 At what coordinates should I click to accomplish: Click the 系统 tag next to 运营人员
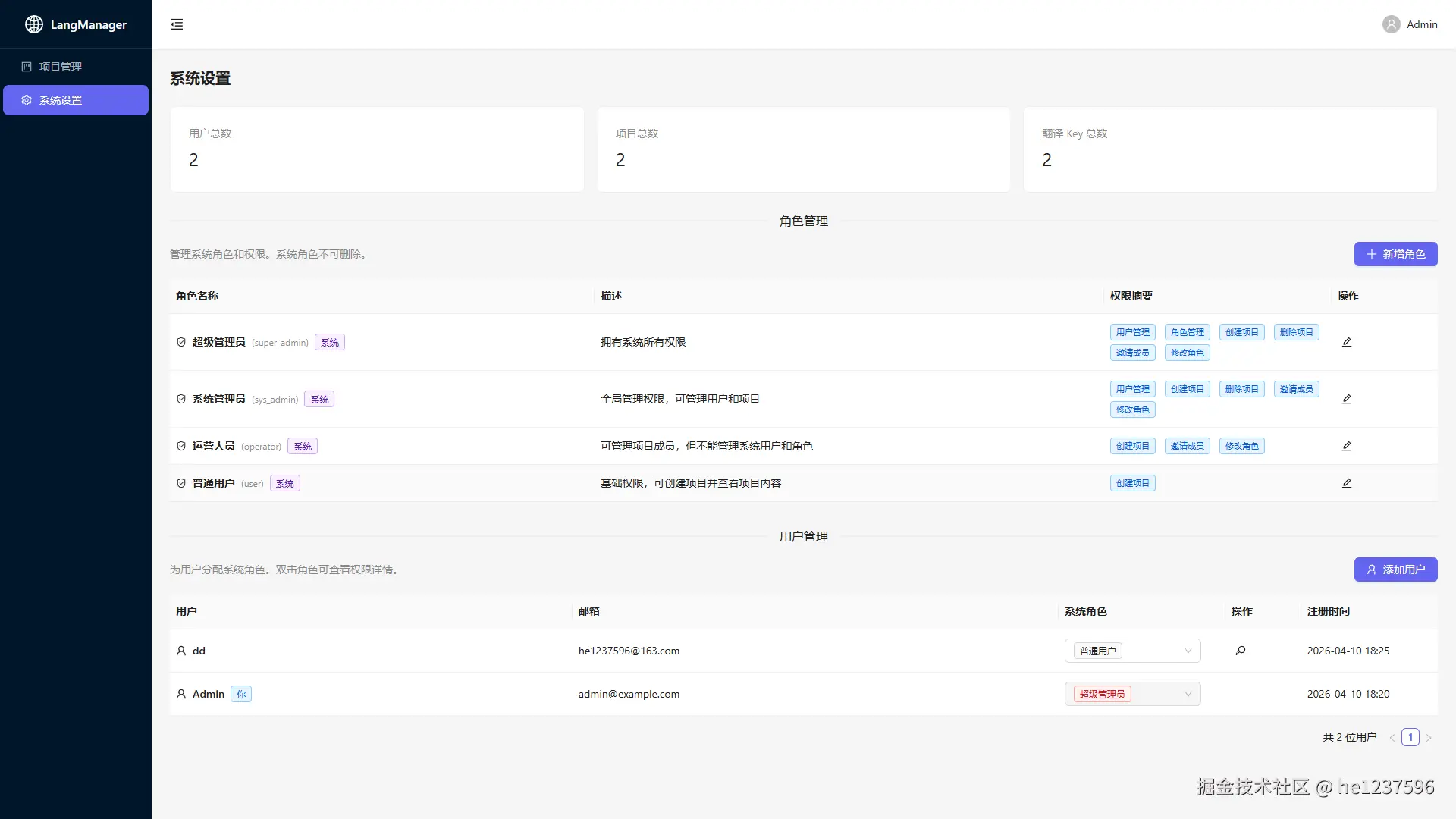(303, 447)
